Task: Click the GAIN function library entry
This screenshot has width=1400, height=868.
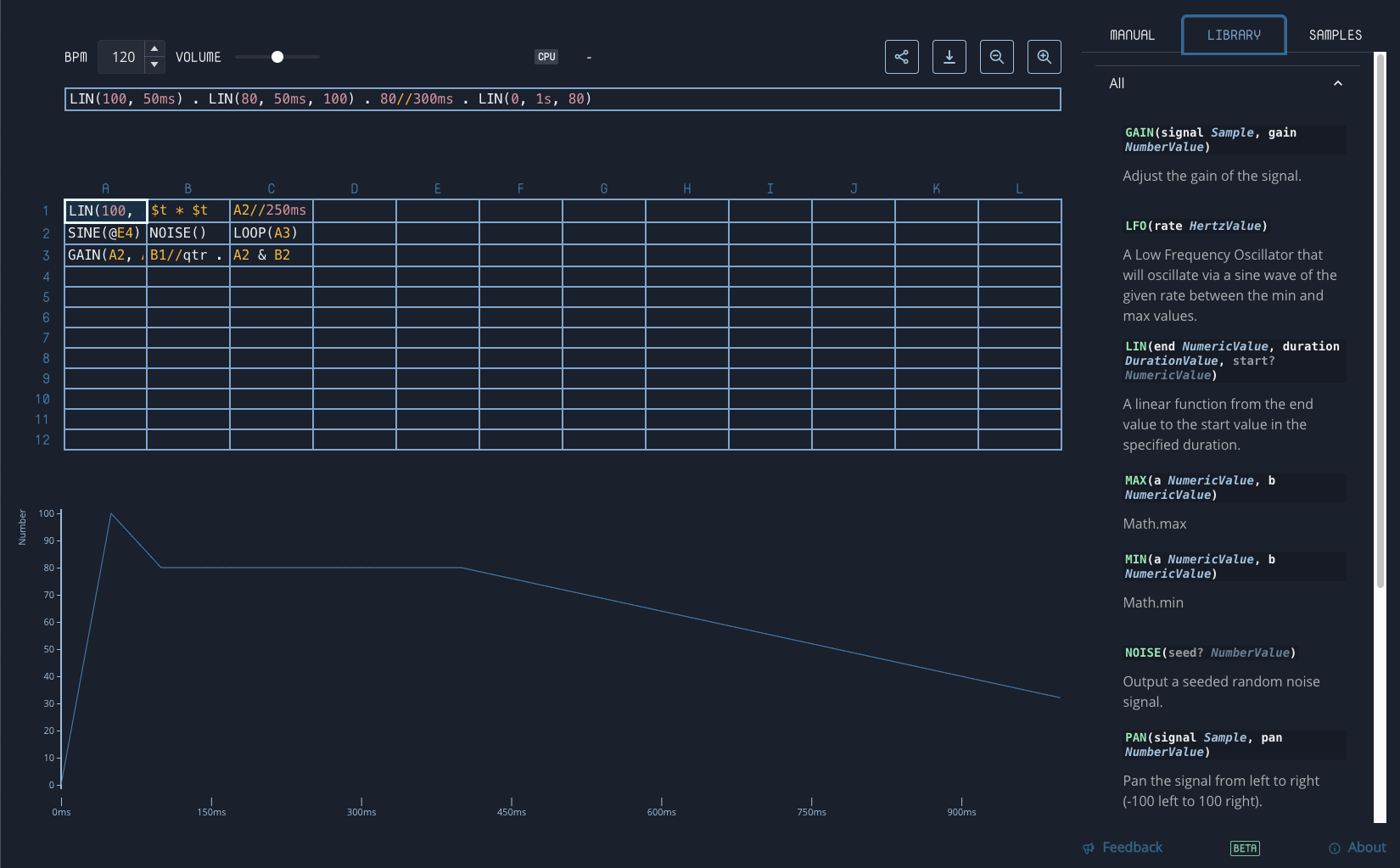Action: pyautogui.click(x=1234, y=140)
